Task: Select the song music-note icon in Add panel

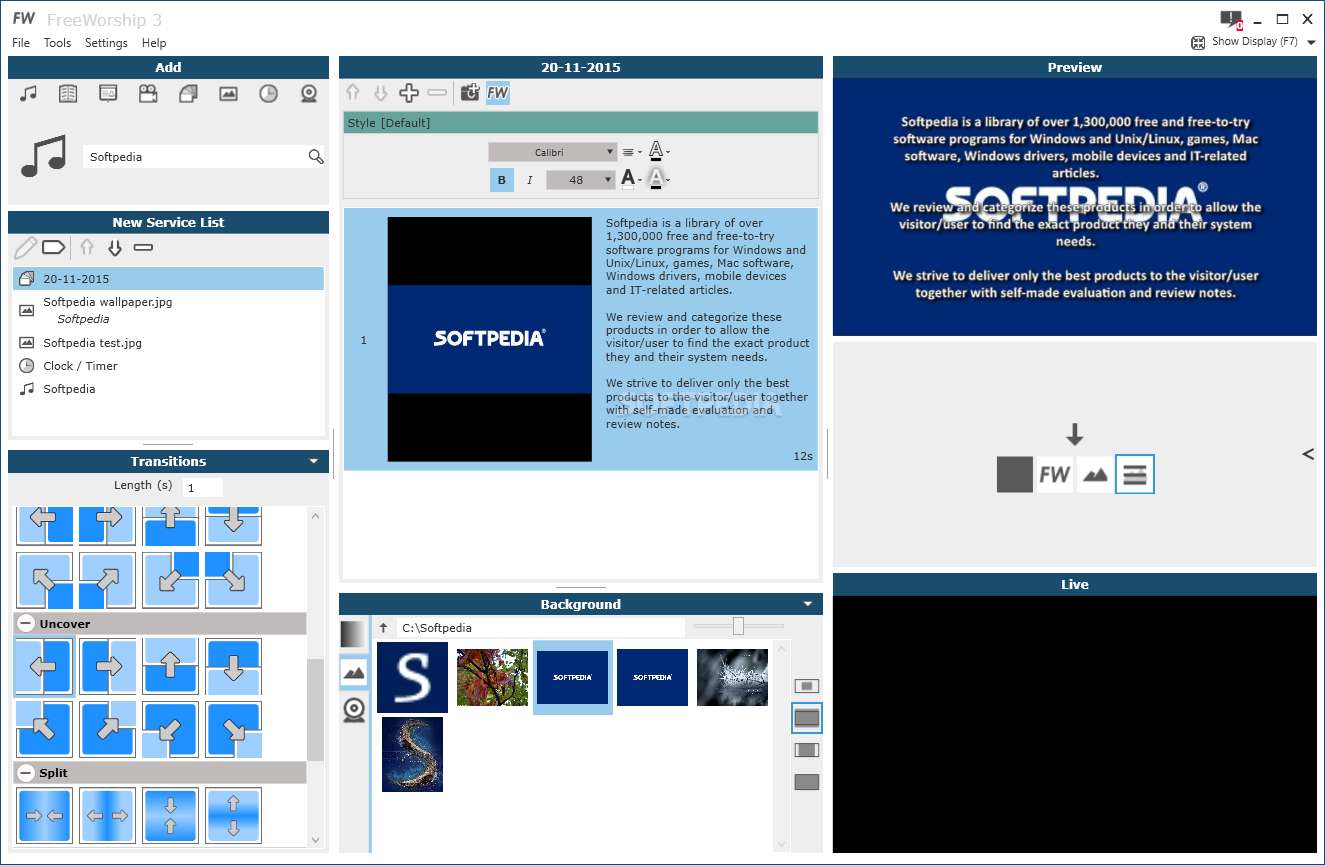Action: point(28,93)
